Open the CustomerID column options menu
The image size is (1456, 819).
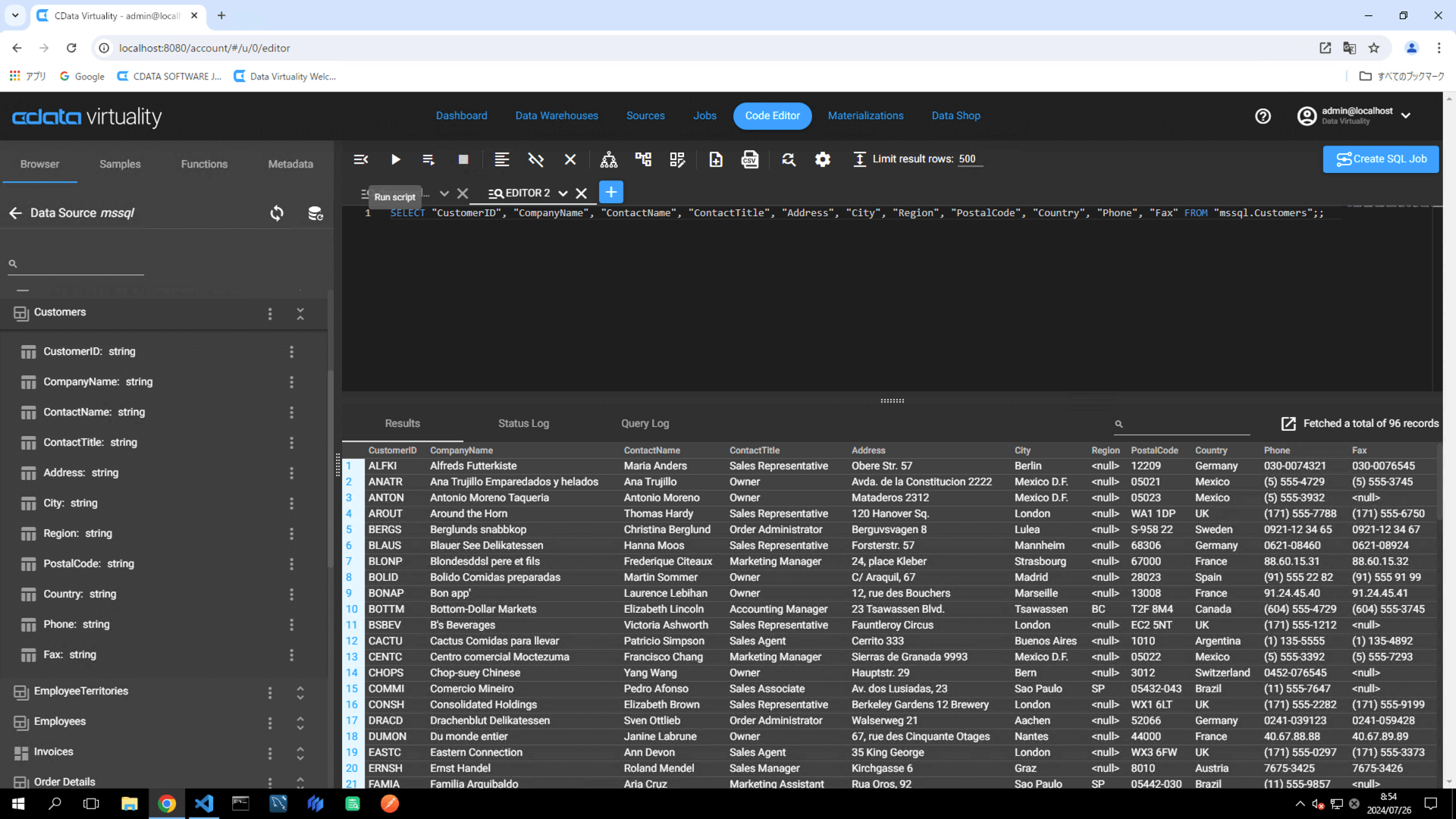tap(291, 352)
